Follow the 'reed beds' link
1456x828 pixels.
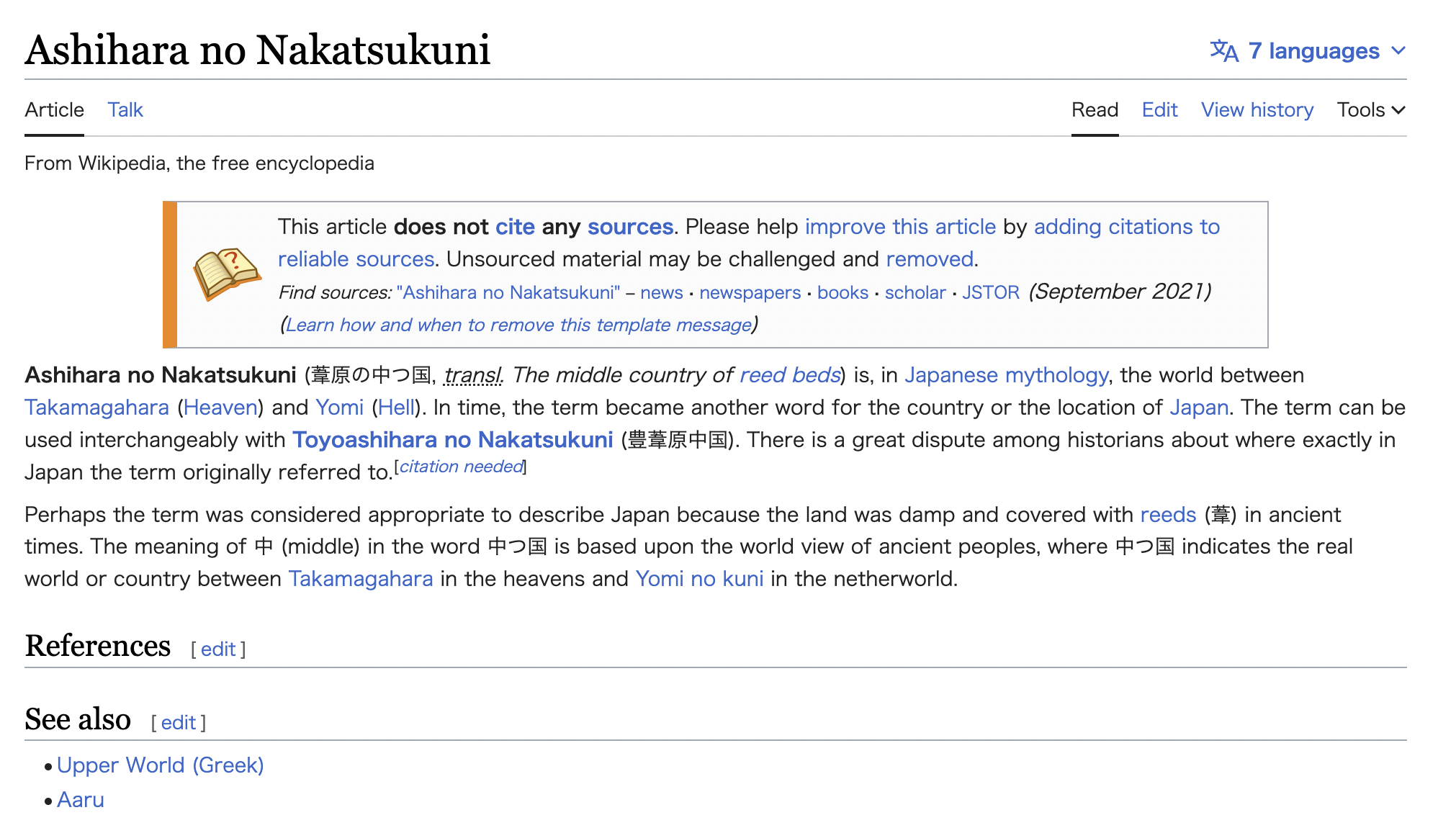790,375
